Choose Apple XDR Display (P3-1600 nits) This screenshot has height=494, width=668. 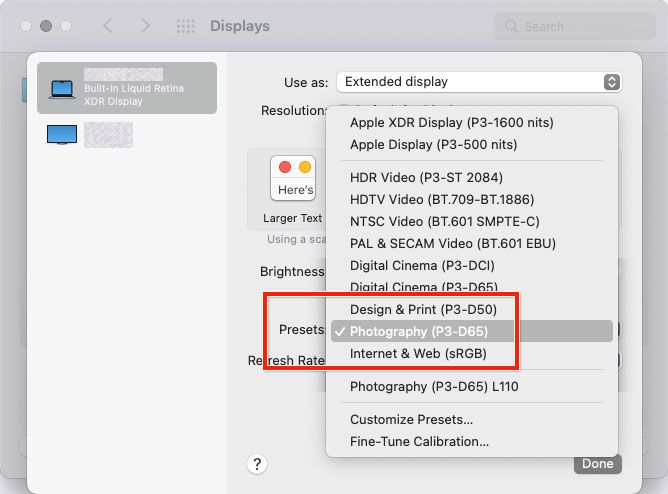452,123
